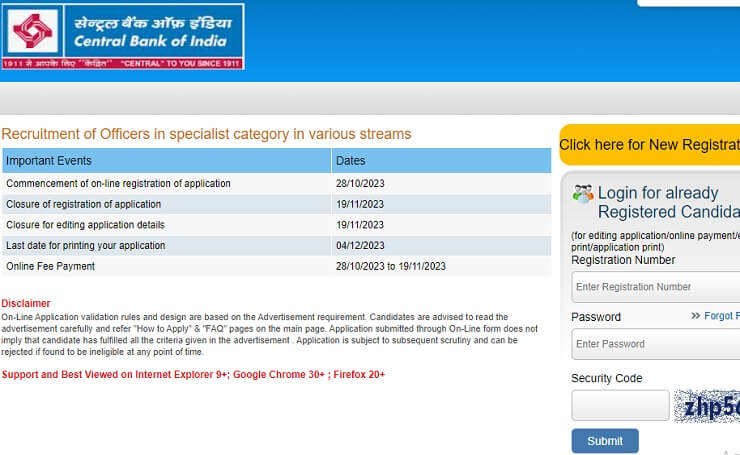This screenshot has width=740, height=455.
Task: Click the Commencement of on-line registration row text
Action: pos(118,184)
